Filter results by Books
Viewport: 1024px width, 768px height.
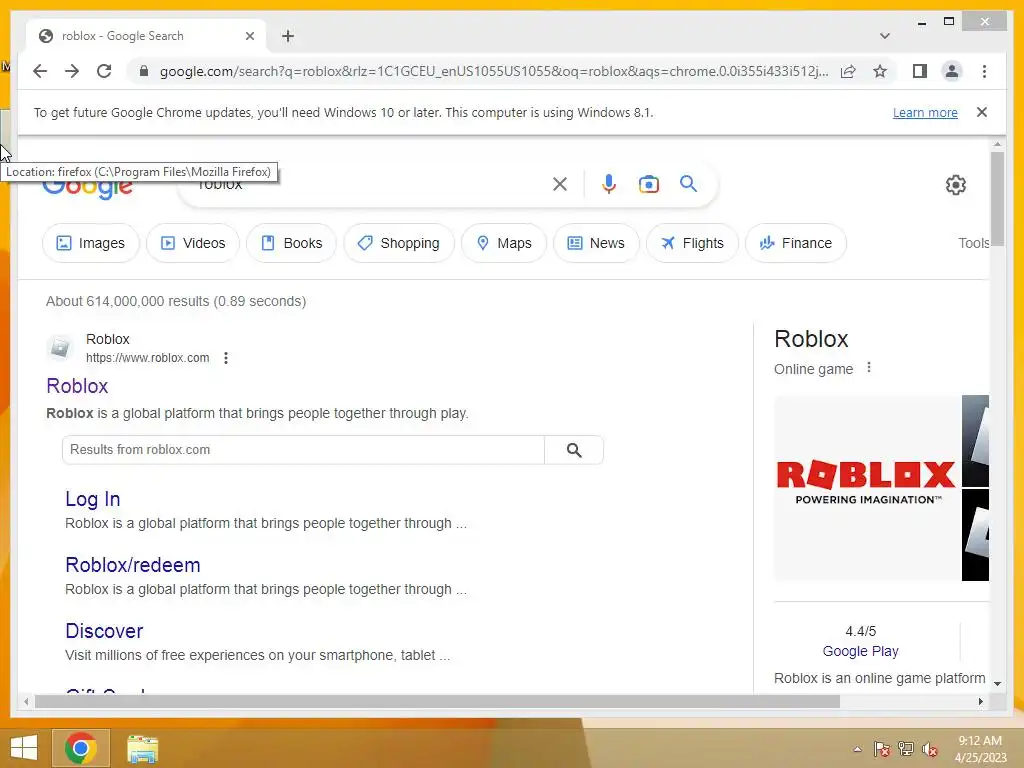[x=291, y=243]
